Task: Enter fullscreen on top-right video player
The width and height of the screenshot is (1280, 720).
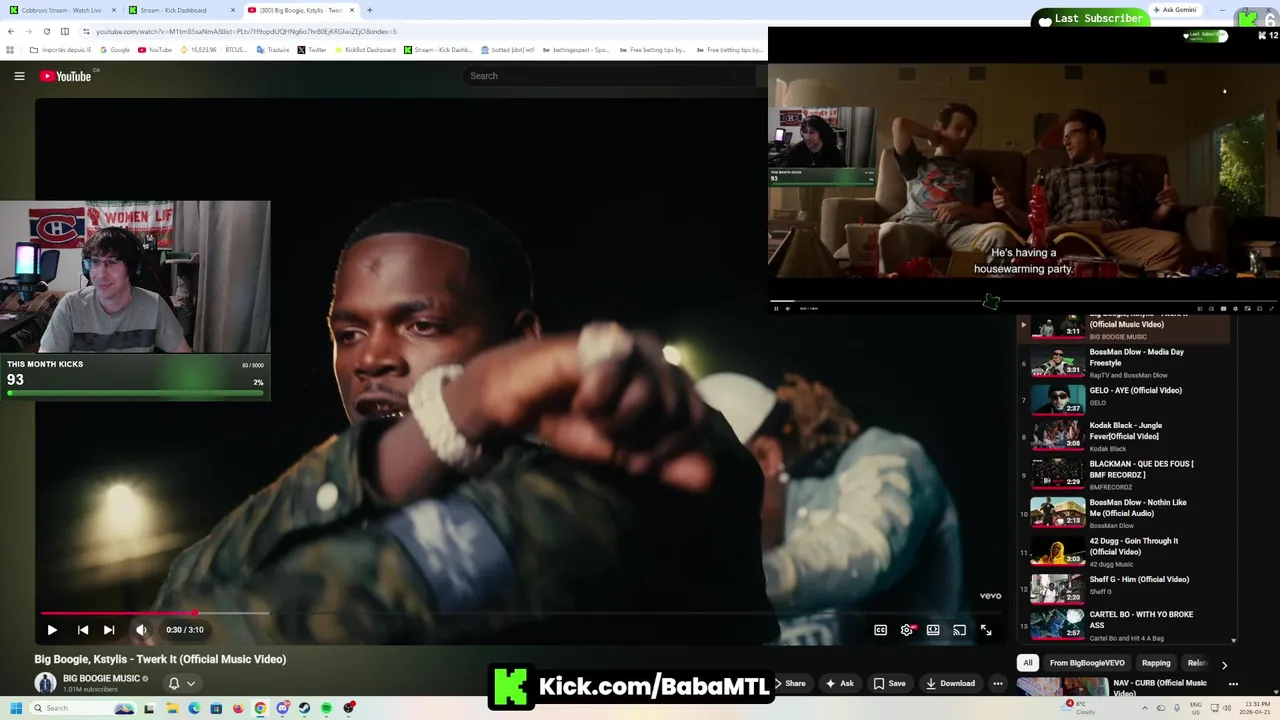Action: tap(1271, 308)
